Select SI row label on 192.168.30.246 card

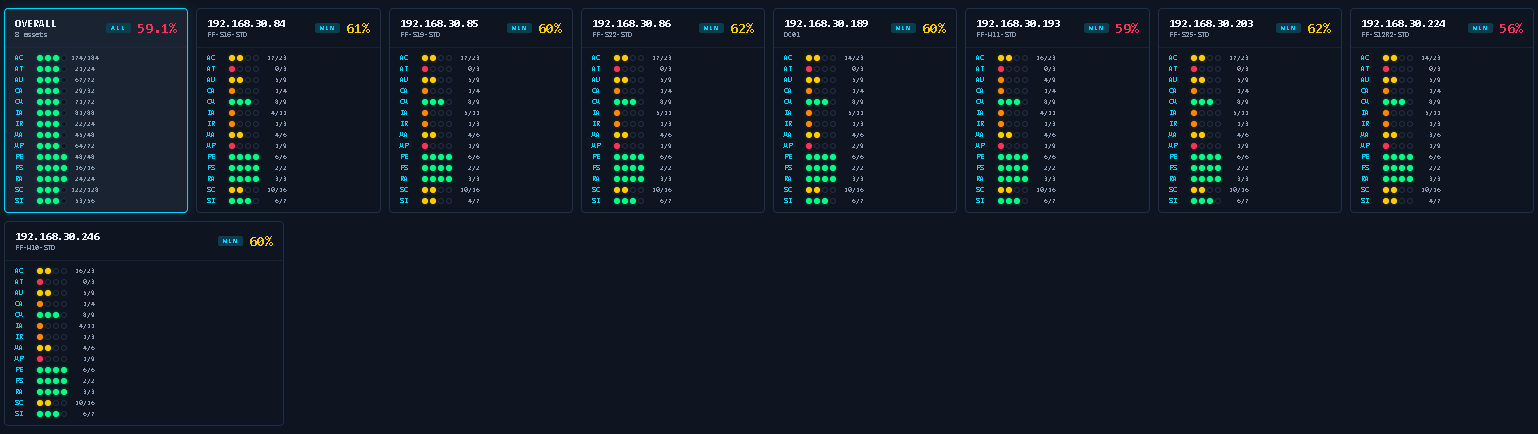19,414
